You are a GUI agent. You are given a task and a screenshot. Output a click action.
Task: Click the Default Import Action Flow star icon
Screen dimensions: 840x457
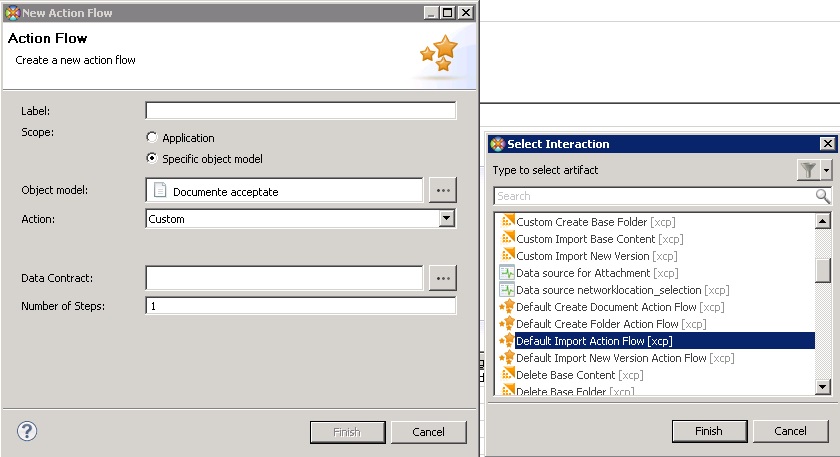(507, 340)
